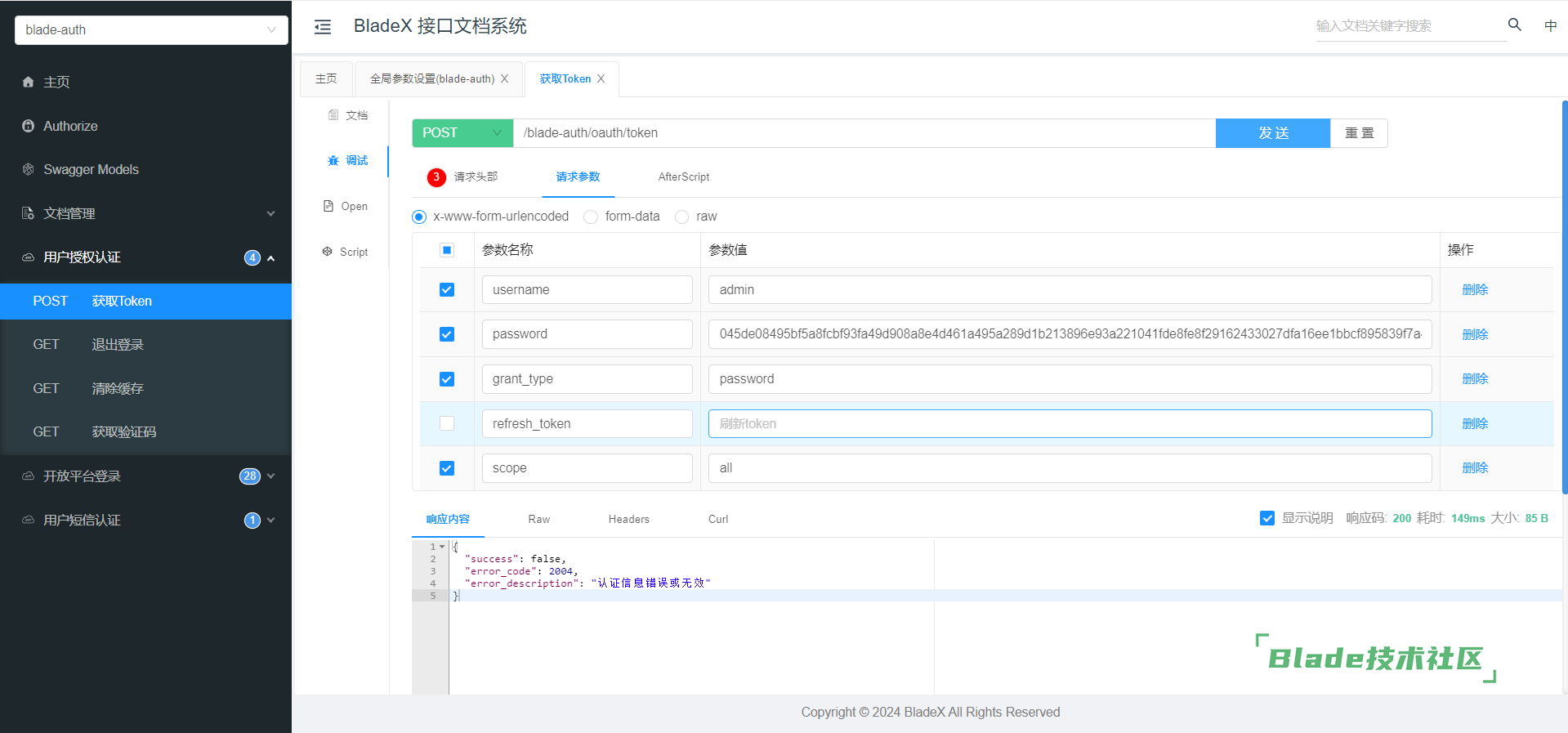Switch to the 主页 tab
The image size is (1568, 733).
[x=326, y=78]
